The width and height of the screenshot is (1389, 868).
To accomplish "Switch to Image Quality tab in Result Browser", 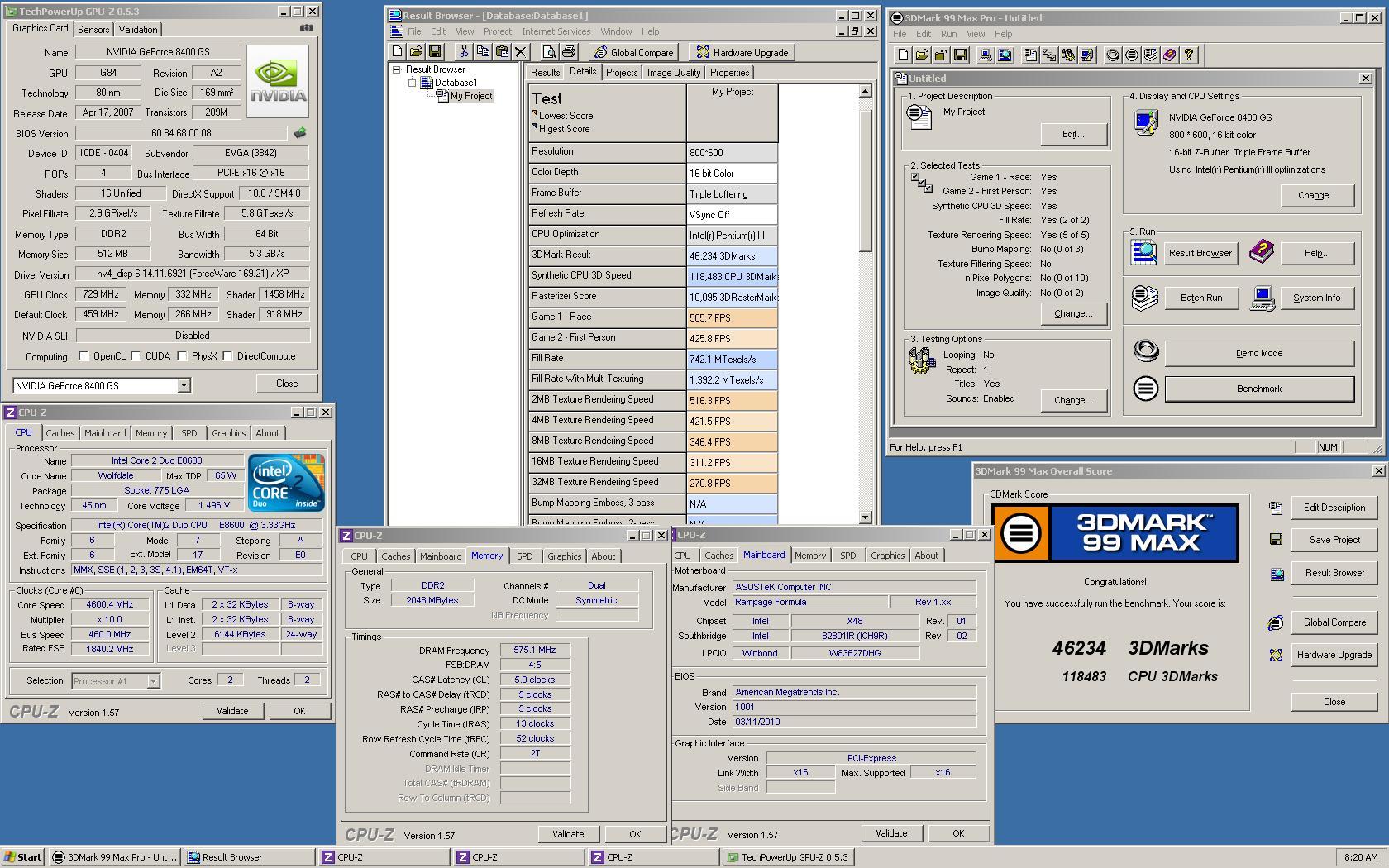I will (673, 73).
